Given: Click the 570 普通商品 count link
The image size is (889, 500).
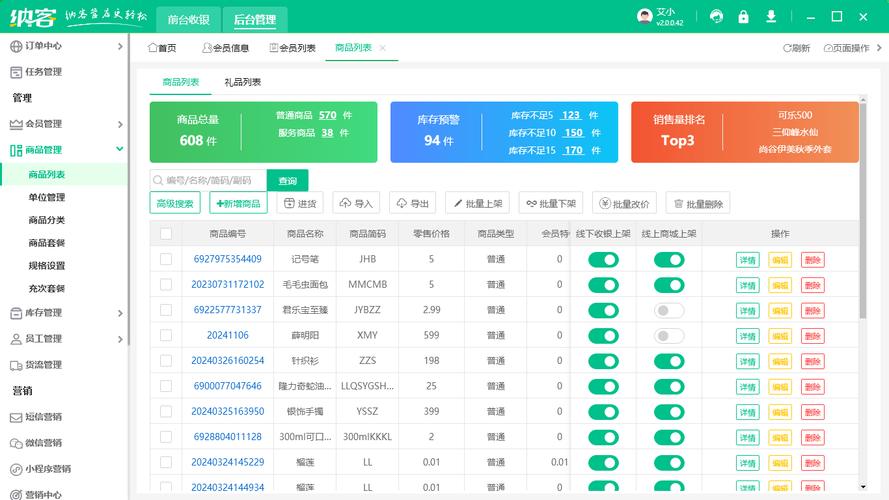Looking at the screenshot, I should 327,115.
